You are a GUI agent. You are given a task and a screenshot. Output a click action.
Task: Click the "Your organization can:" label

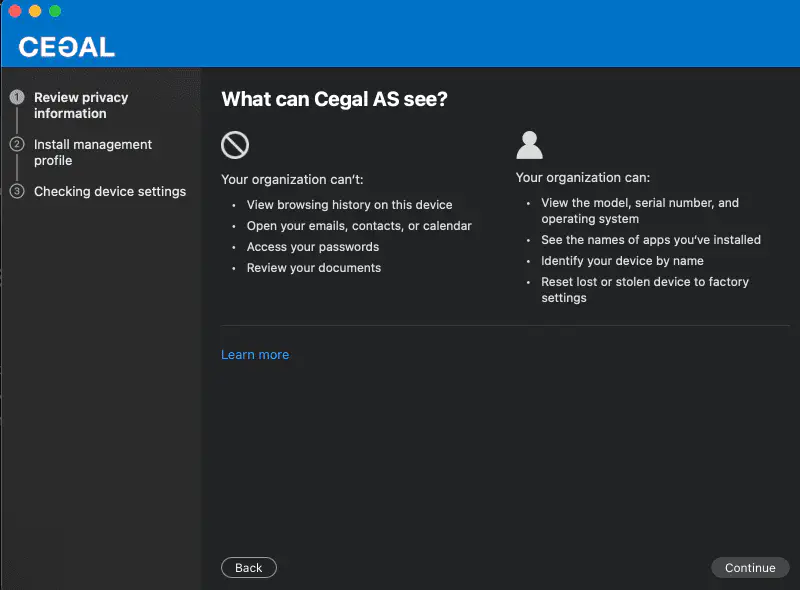(x=583, y=178)
